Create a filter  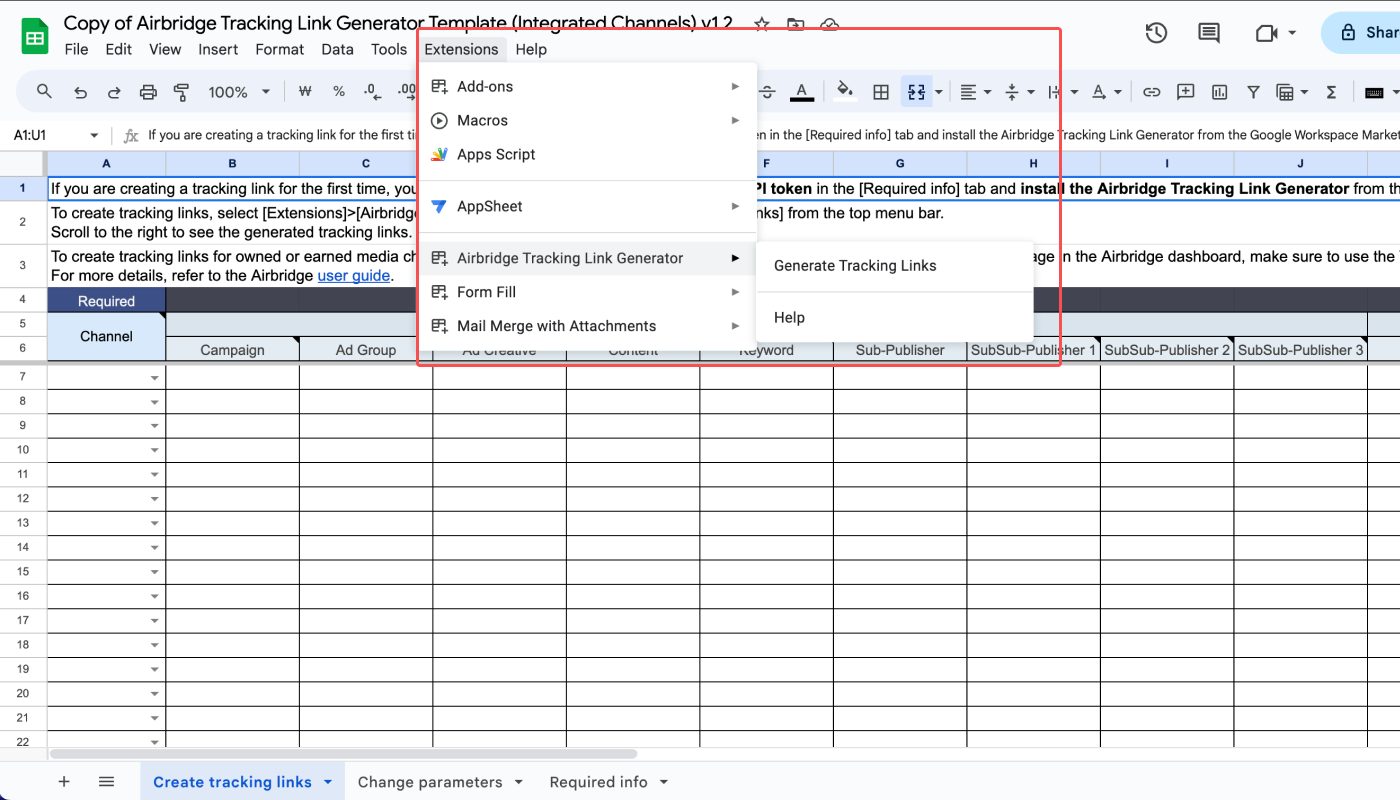[1253, 92]
